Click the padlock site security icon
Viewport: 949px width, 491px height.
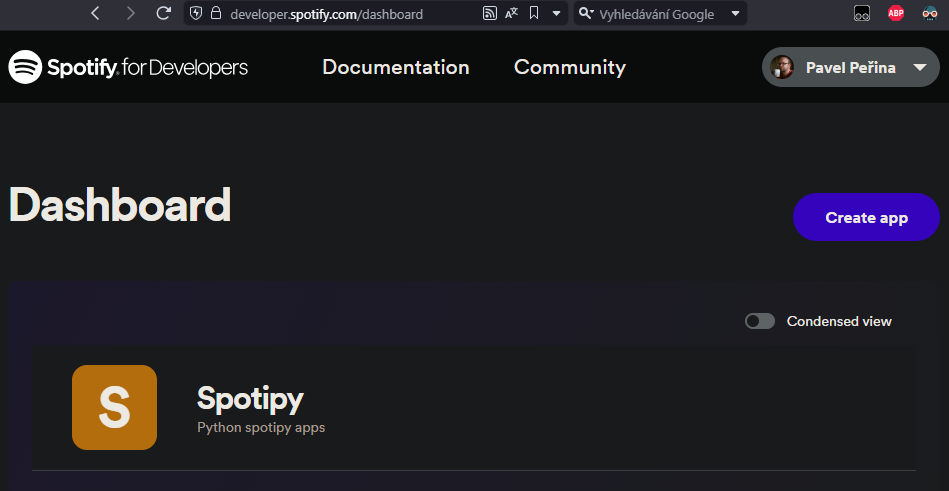pyautogui.click(x=215, y=14)
